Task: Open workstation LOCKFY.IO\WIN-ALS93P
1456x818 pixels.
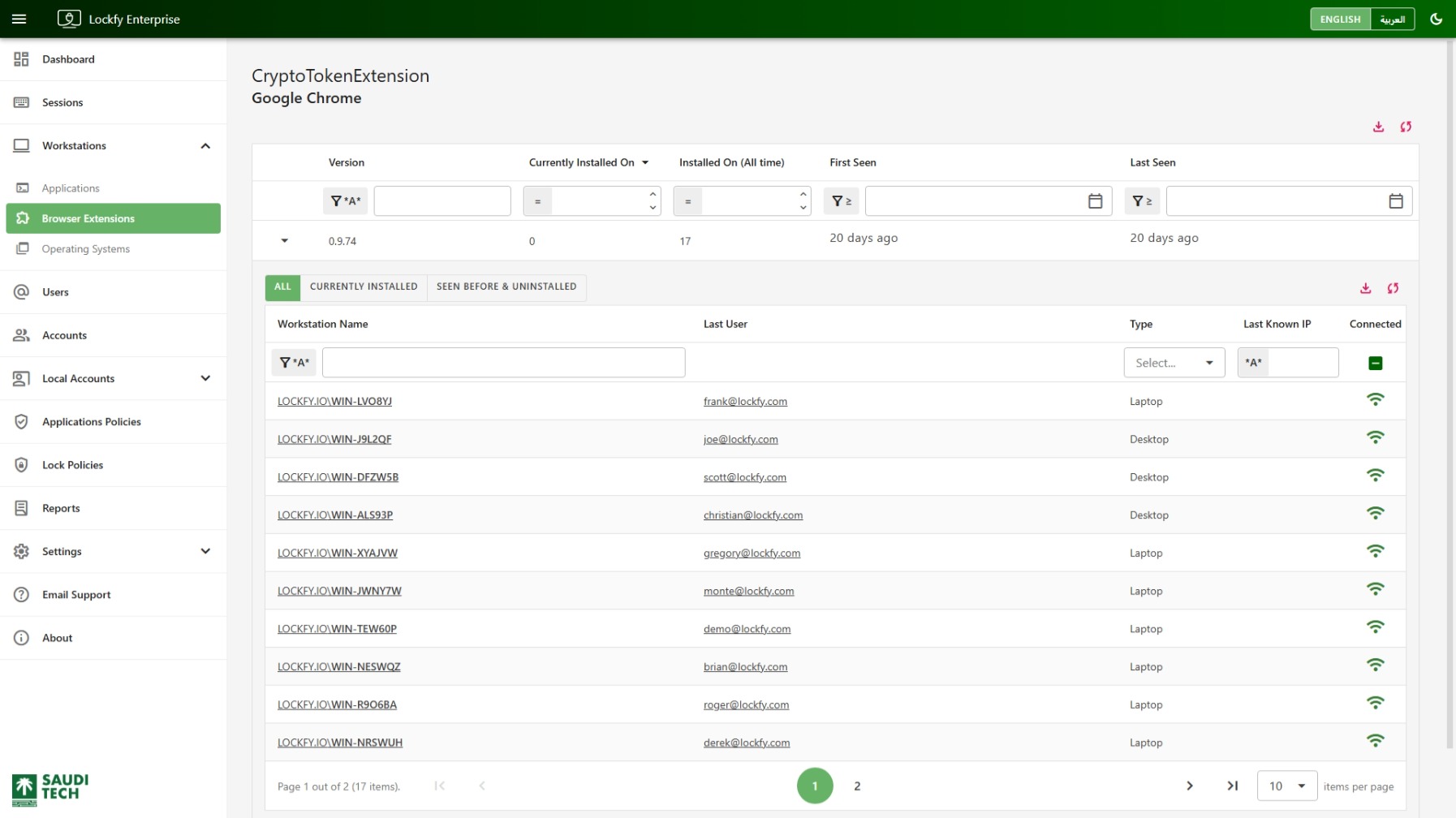Action: [335, 515]
